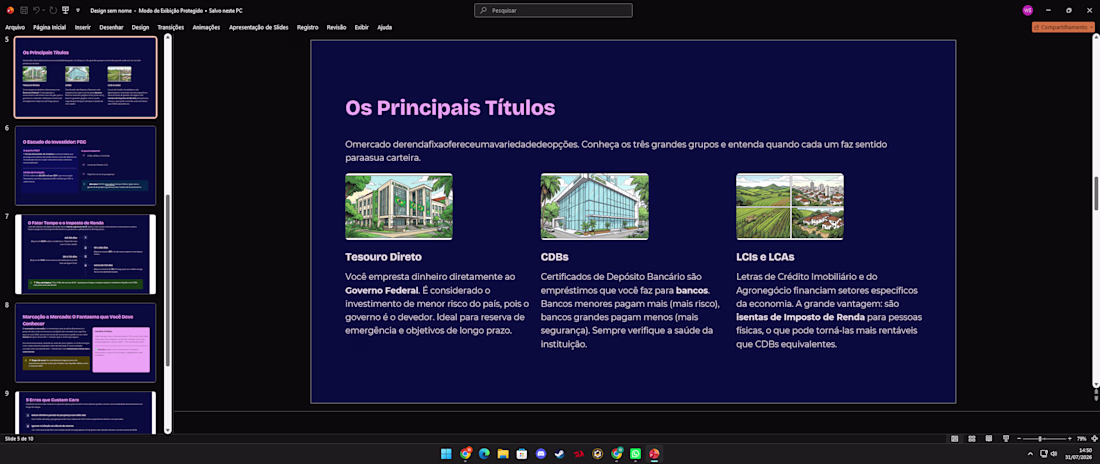This screenshot has height=464, width=1100.
Task: Click the LCIs e LCAs farmland image
Action: click(789, 206)
